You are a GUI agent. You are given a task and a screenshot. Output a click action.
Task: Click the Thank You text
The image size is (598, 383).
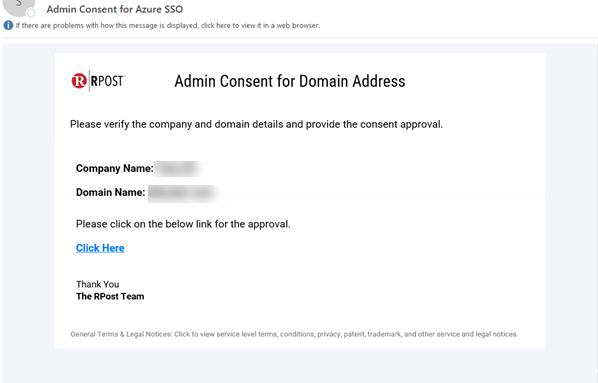97,284
